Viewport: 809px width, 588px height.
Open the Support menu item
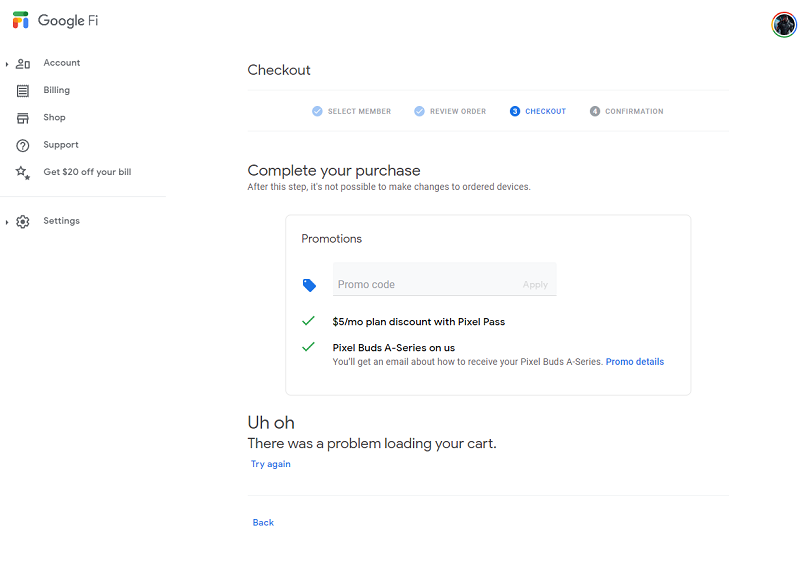click(x=61, y=144)
